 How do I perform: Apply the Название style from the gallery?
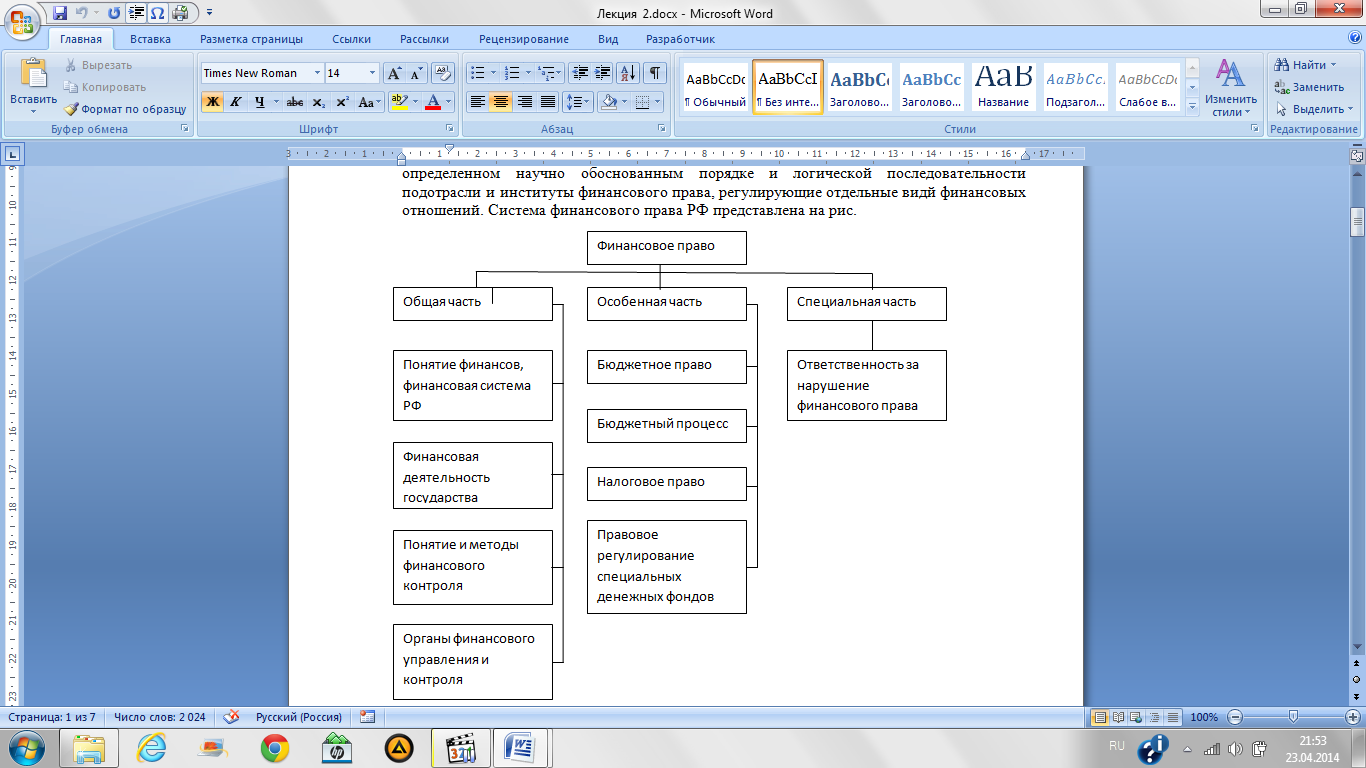(x=1004, y=87)
